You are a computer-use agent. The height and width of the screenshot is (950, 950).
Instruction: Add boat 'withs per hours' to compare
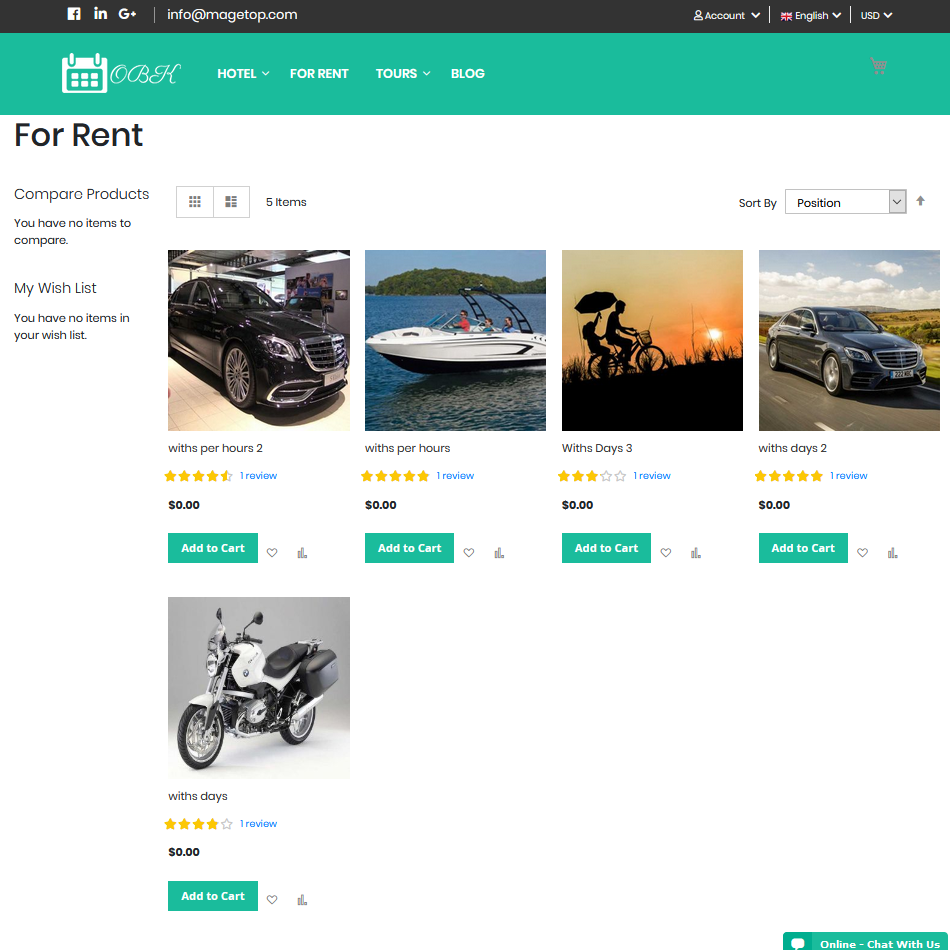coord(499,552)
